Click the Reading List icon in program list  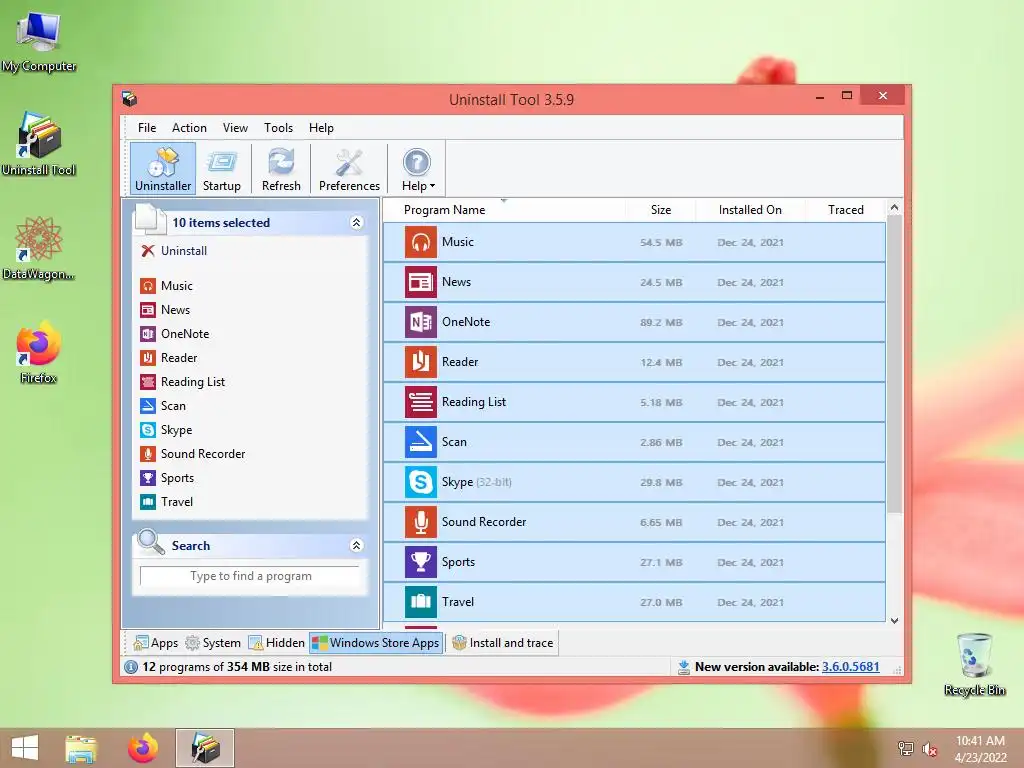tap(421, 402)
